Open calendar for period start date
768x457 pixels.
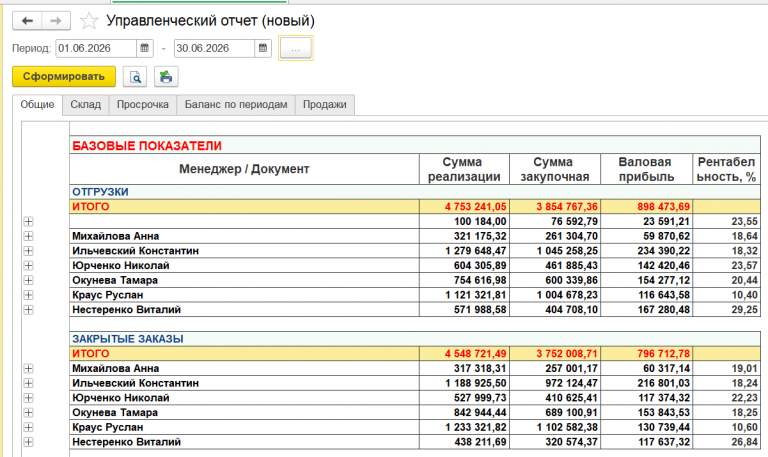[x=144, y=48]
